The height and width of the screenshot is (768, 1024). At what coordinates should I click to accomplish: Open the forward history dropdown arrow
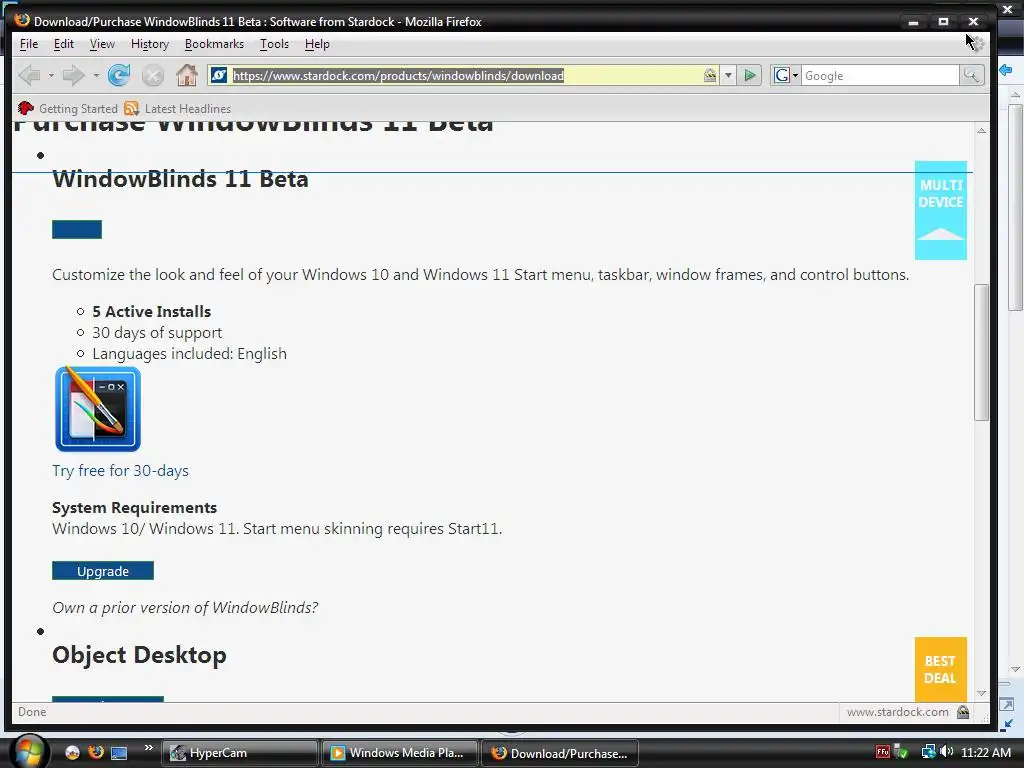pyautogui.click(x=96, y=76)
